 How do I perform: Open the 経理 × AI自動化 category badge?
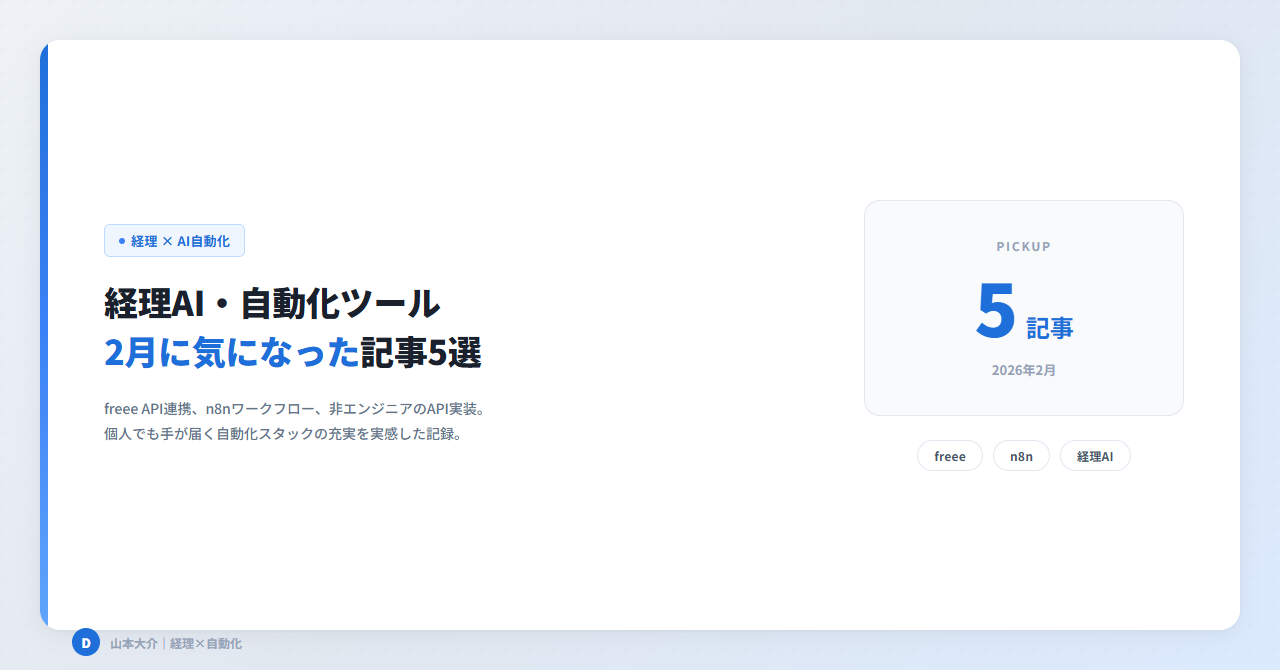coord(174,240)
